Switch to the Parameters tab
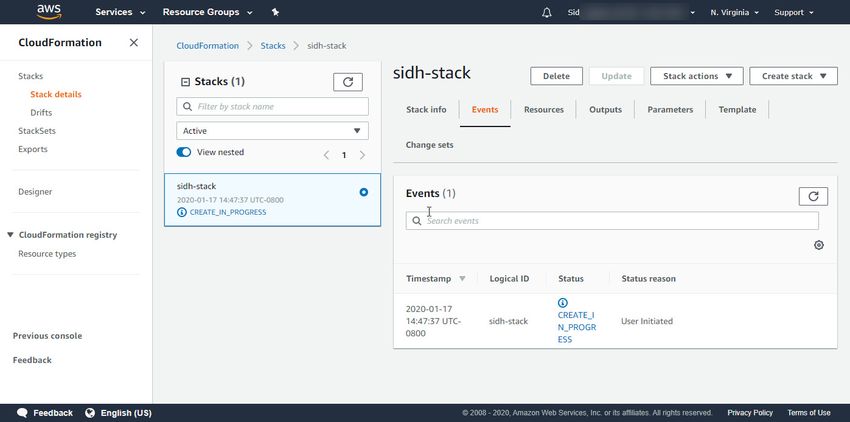Image resolution: width=850 pixels, height=422 pixels. (x=670, y=110)
